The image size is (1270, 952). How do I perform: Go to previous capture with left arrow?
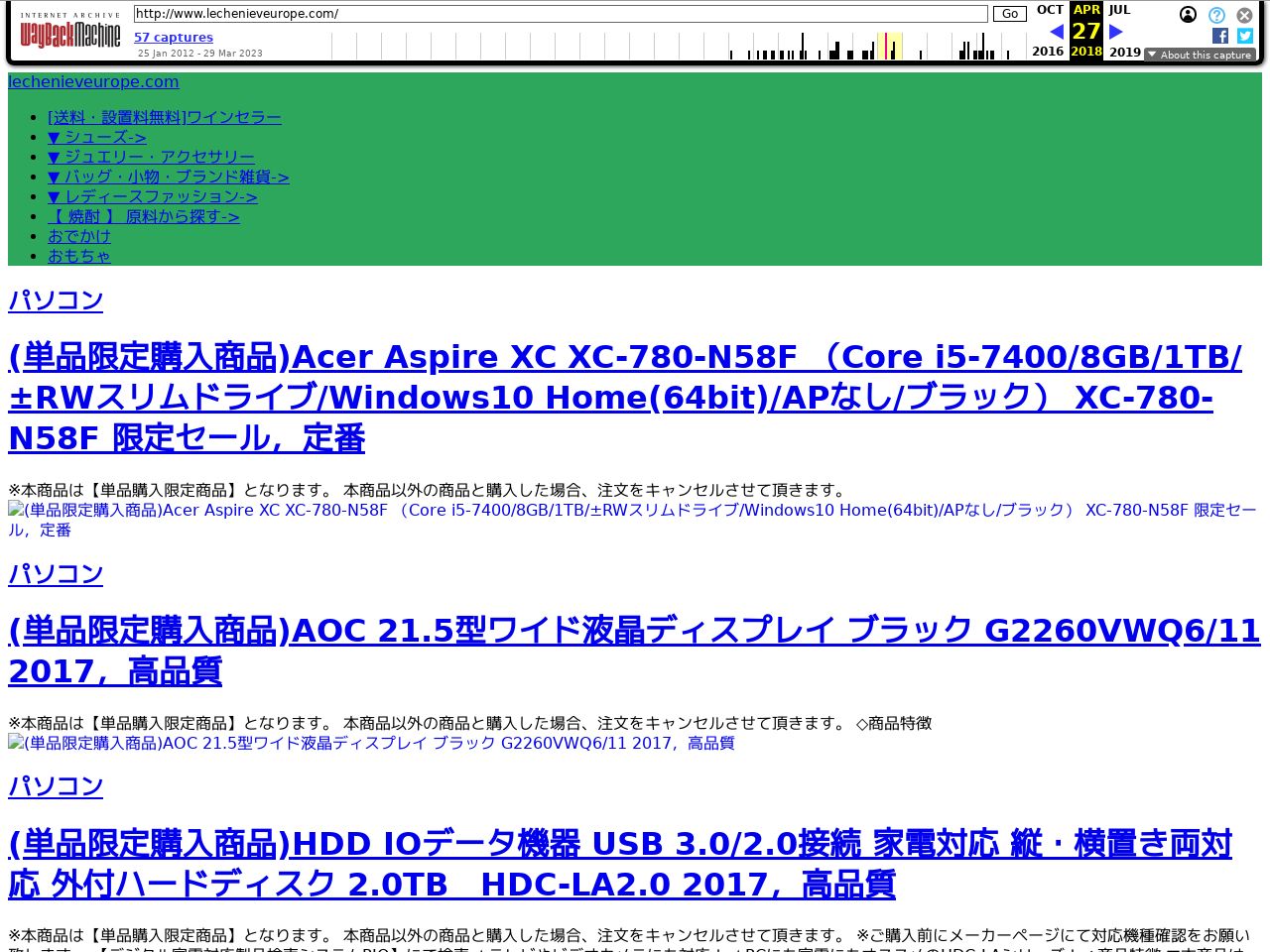[x=1056, y=32]
